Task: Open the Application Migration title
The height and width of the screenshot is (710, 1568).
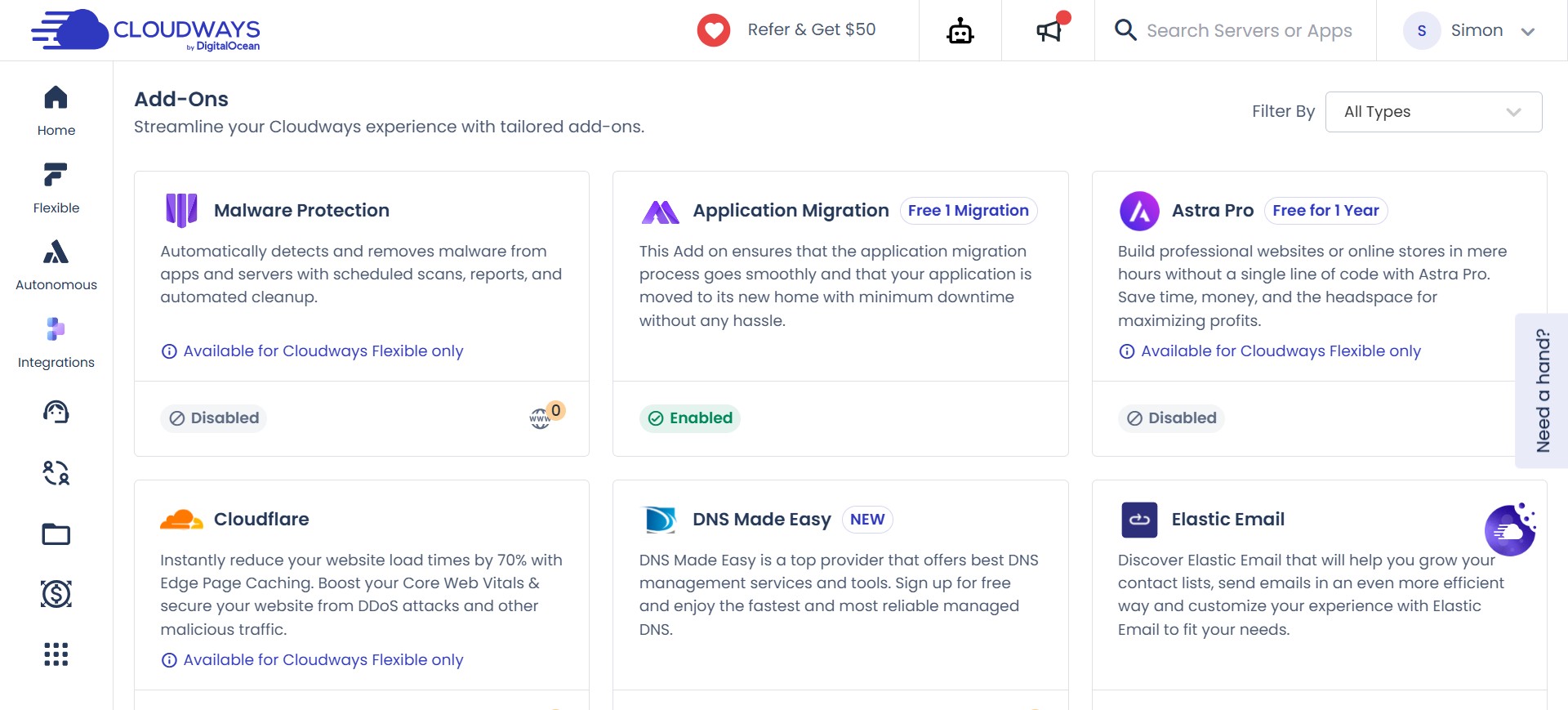Action: pos(791,211)
